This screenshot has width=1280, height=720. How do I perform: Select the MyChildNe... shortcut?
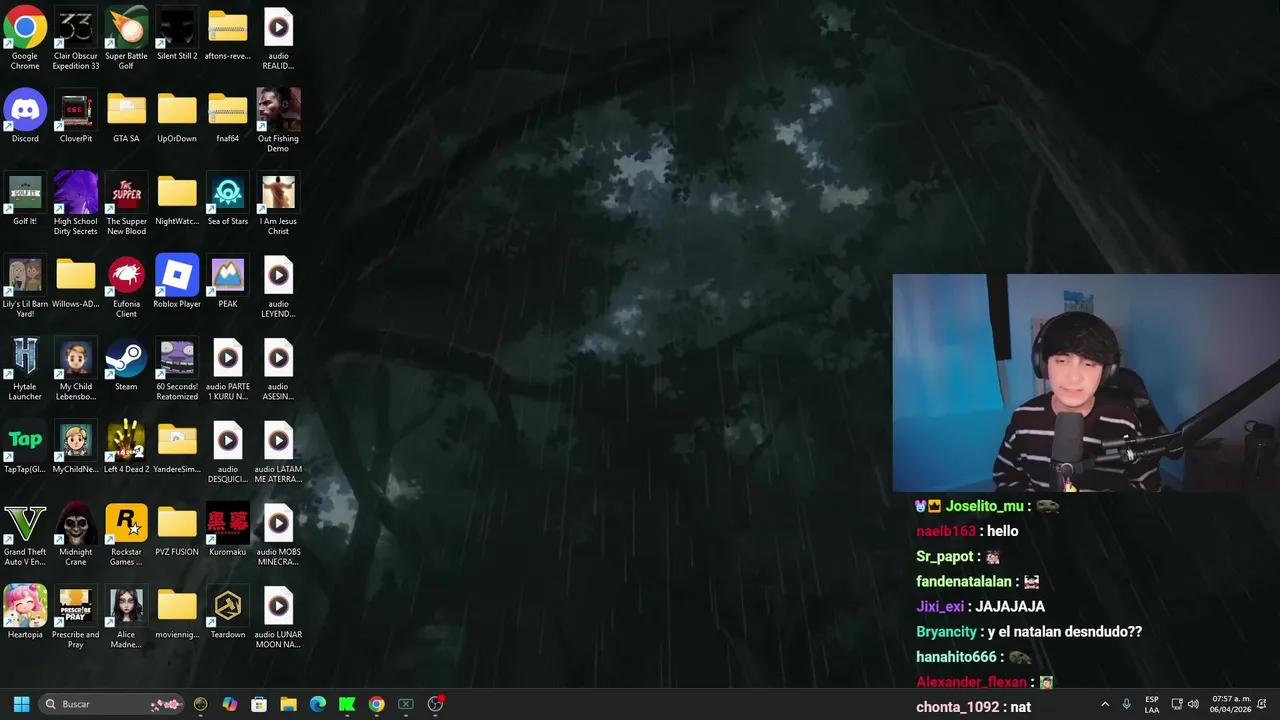pos(76,448)
